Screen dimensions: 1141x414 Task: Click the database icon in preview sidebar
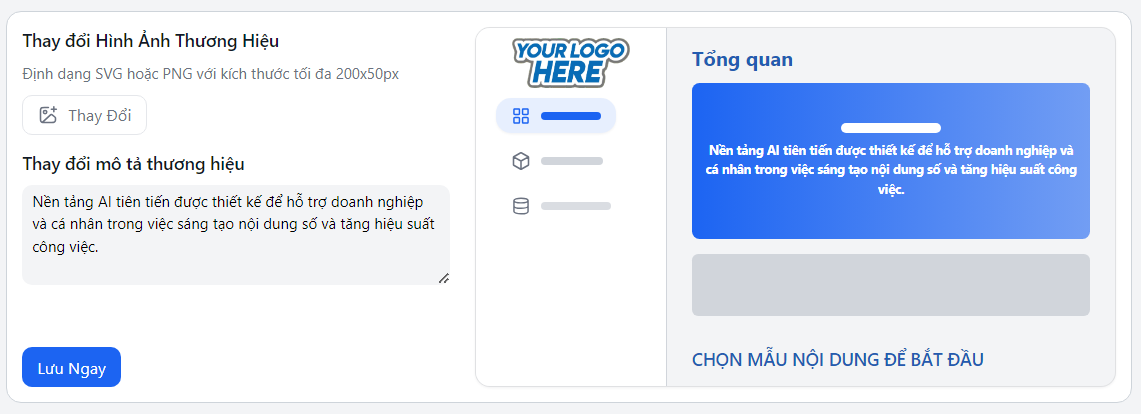point(520,206)
